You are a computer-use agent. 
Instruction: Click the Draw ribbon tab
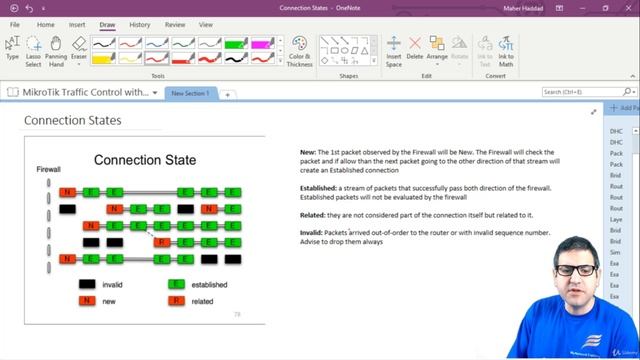coord(107,24)
